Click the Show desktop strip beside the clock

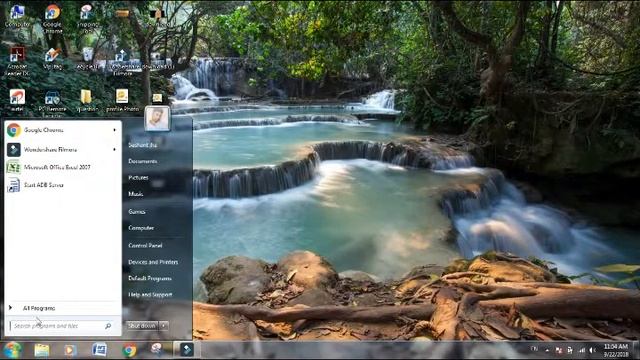(636, 350)
